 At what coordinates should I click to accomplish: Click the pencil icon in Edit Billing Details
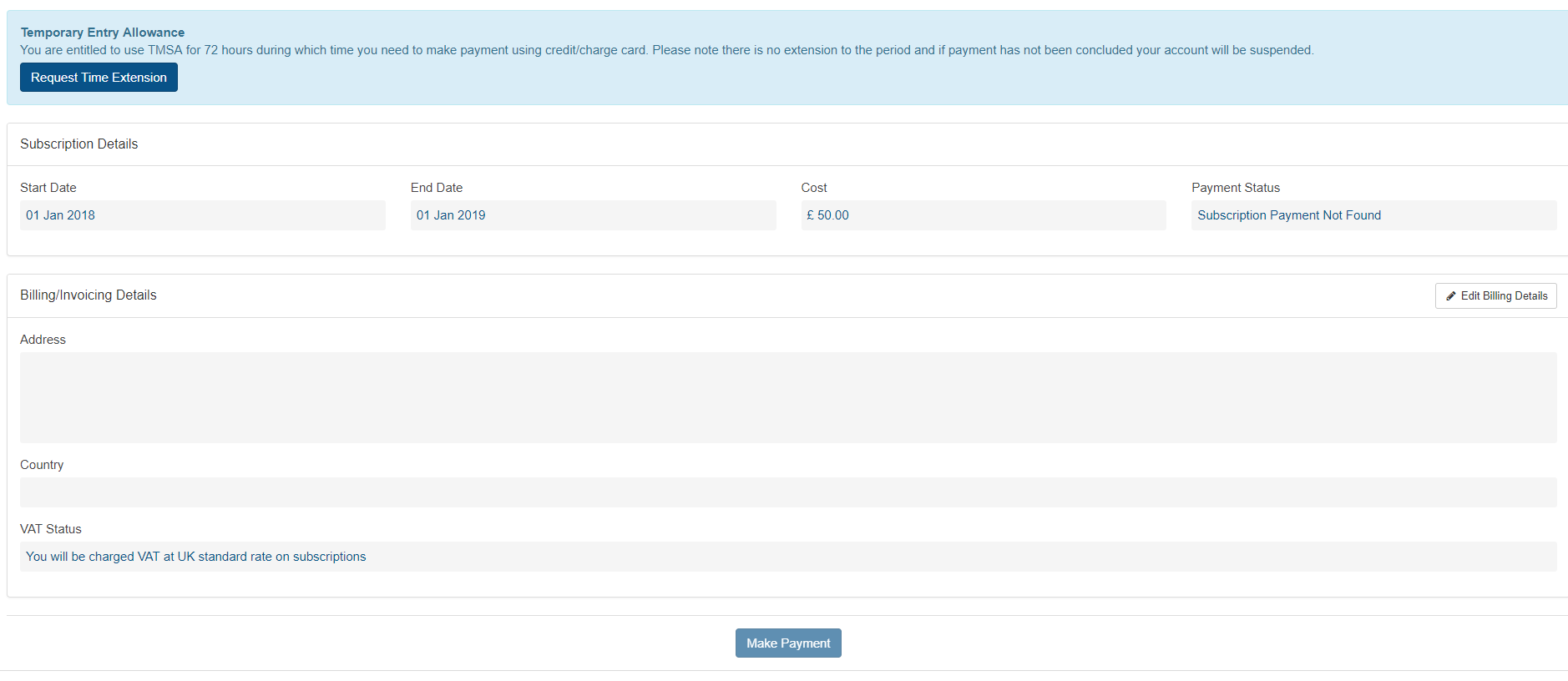[x=1451, y=296]
